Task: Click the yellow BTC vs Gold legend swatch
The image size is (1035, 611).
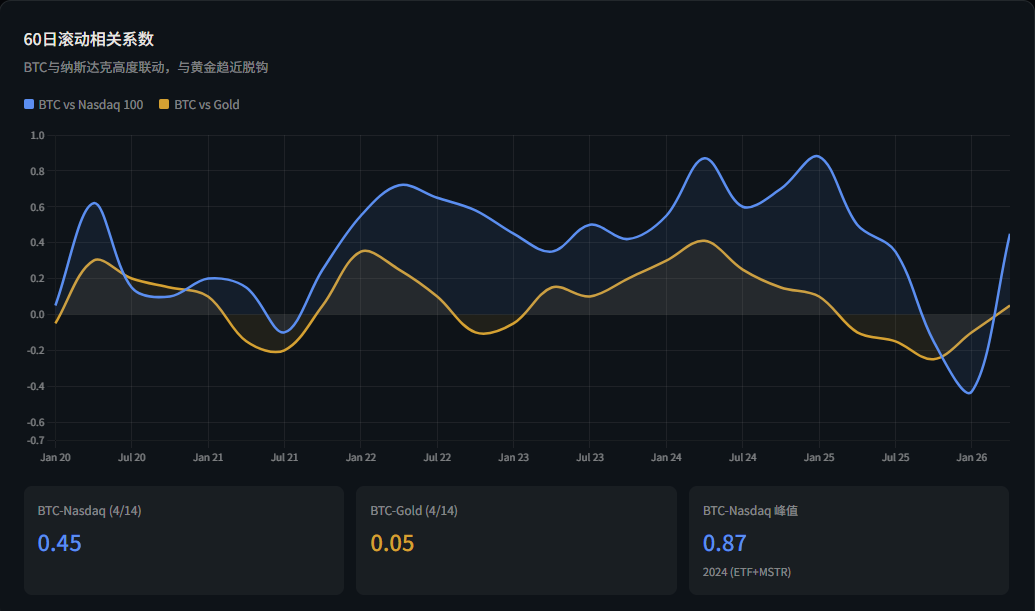Action: (x=165, y=104)
